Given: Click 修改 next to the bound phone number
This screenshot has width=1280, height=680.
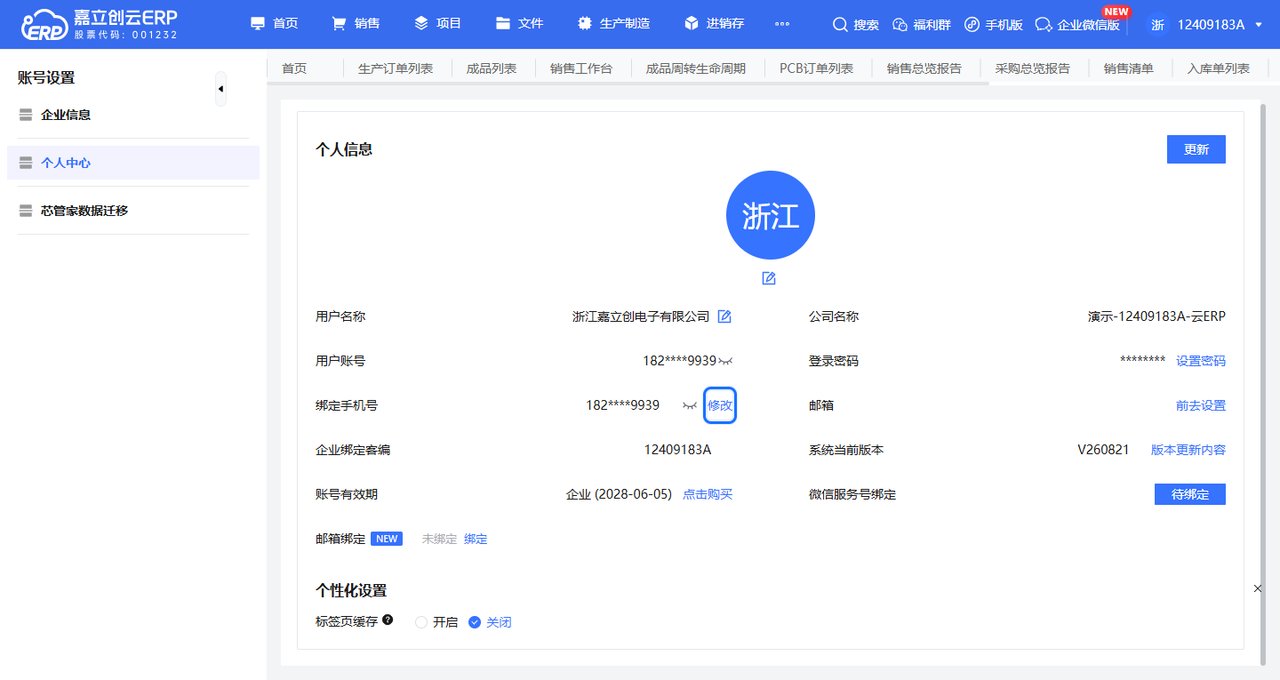Looking at the screenshot, I should pyautogui.click(x=720, y=405).
